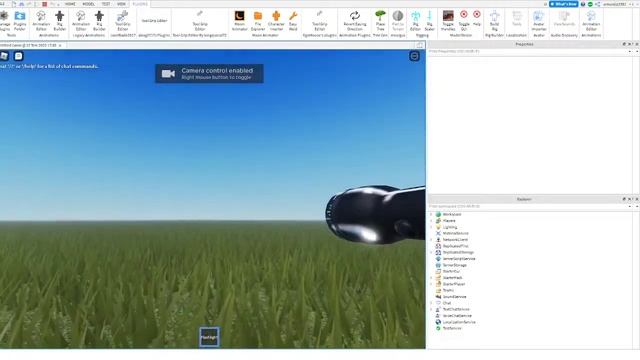
Task: Launch the Moon Animator plugin
Action: 240,21
